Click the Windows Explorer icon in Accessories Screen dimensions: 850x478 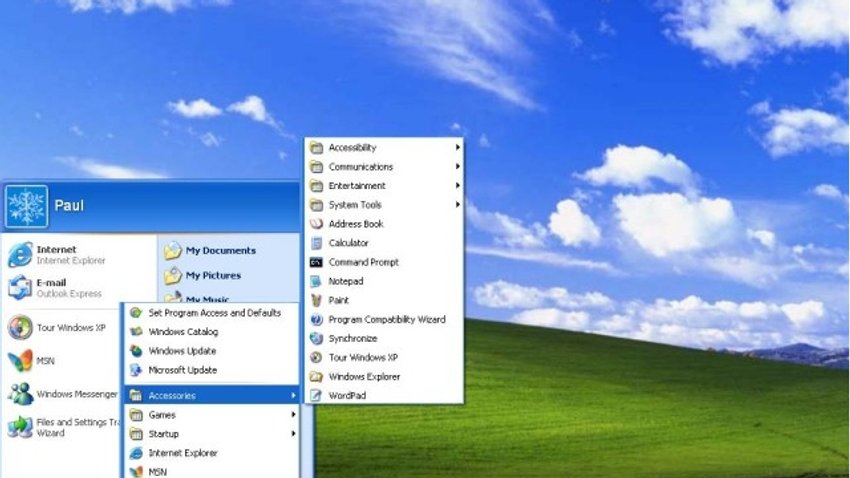pyautogui.click(x=316, y=377)
